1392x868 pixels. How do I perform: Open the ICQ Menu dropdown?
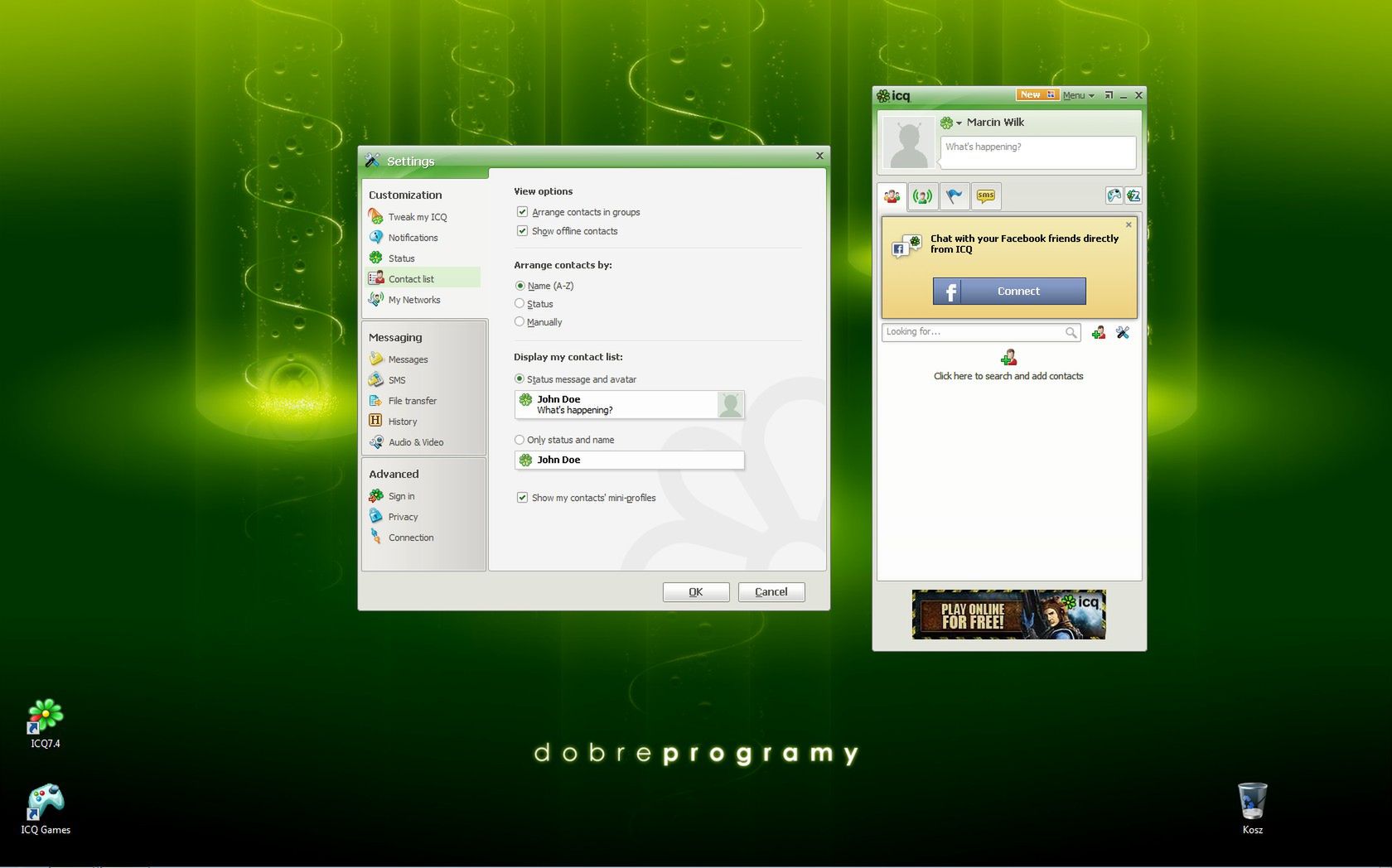coord(1079,95)
